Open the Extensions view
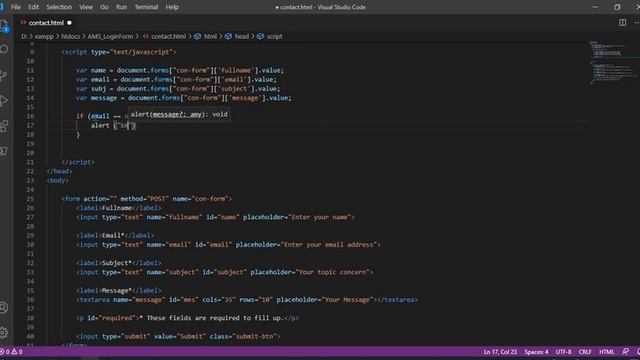This screenshot has height=360, width=640. 4,126
